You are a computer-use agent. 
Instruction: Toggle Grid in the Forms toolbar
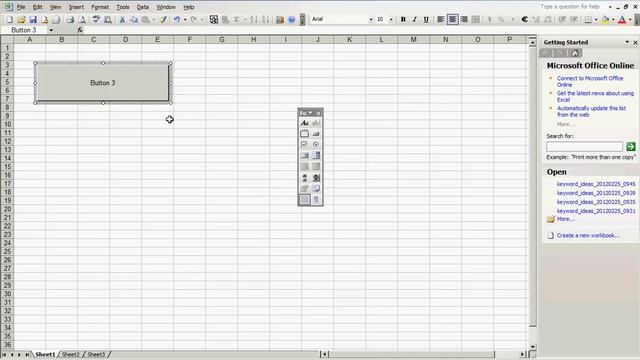(304, 200)
